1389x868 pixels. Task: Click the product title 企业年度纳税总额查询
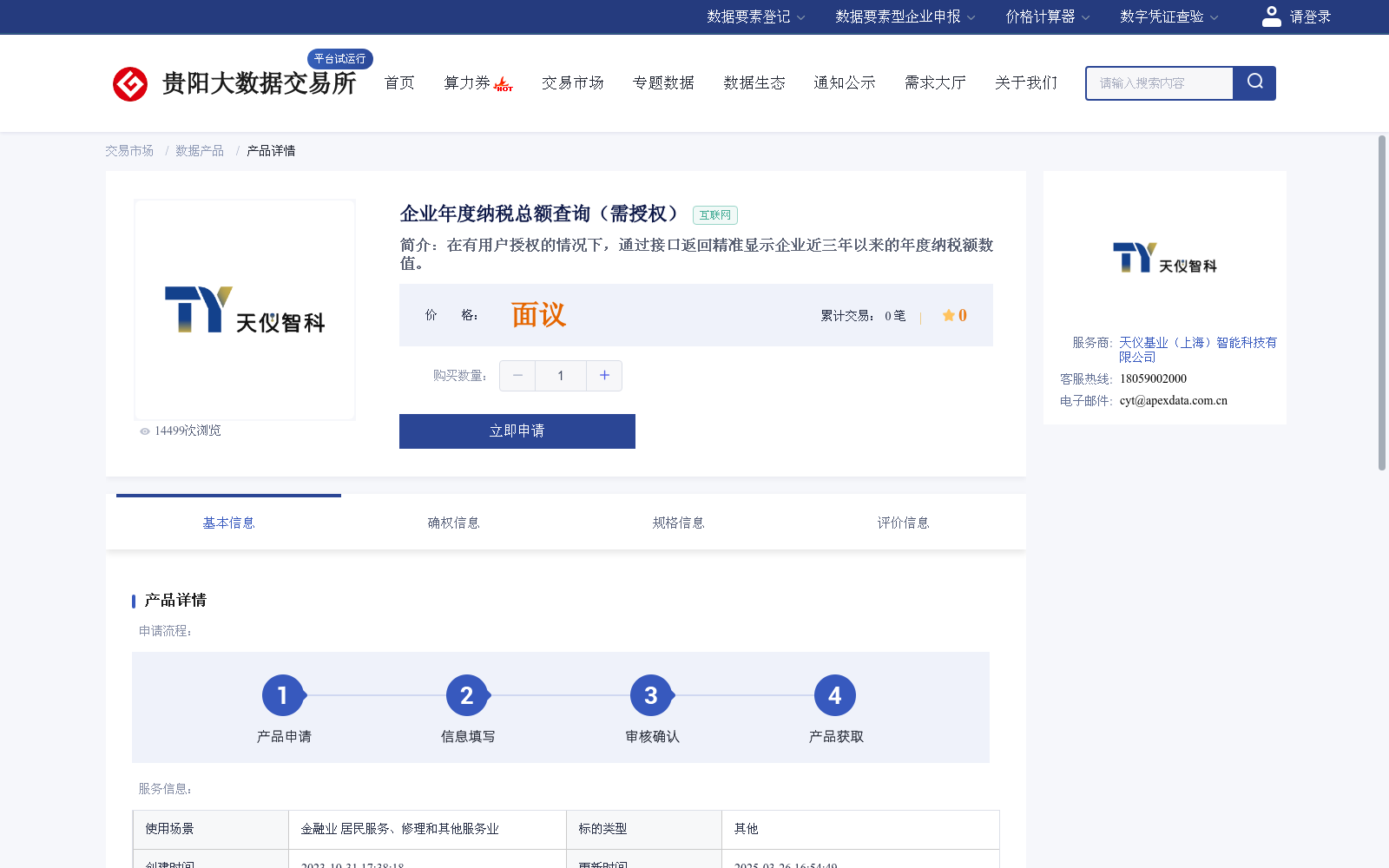(539, 214)
